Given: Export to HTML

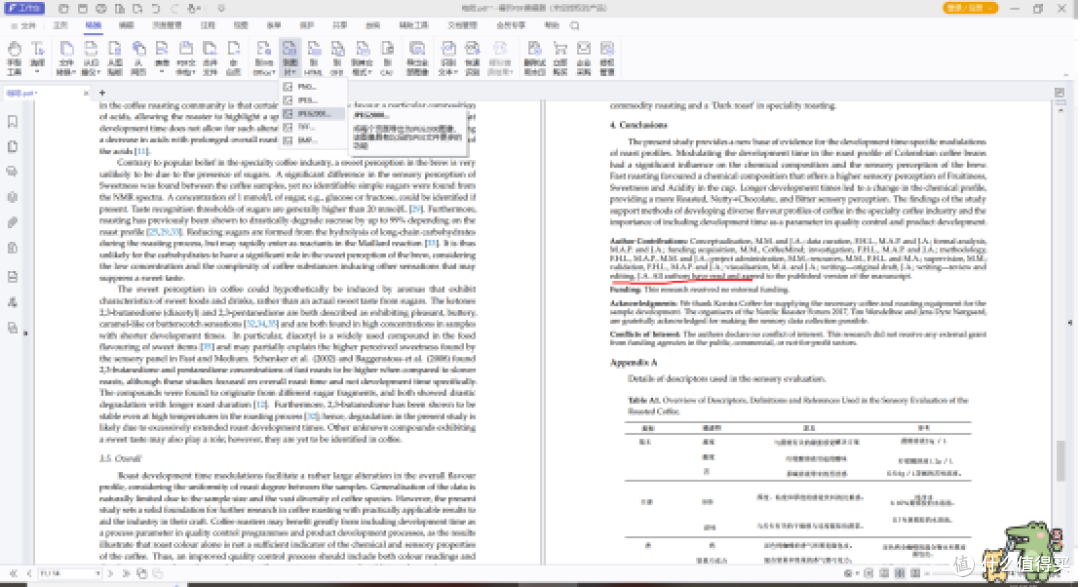Looking at the screenshot, I should [x=314, y=57].
